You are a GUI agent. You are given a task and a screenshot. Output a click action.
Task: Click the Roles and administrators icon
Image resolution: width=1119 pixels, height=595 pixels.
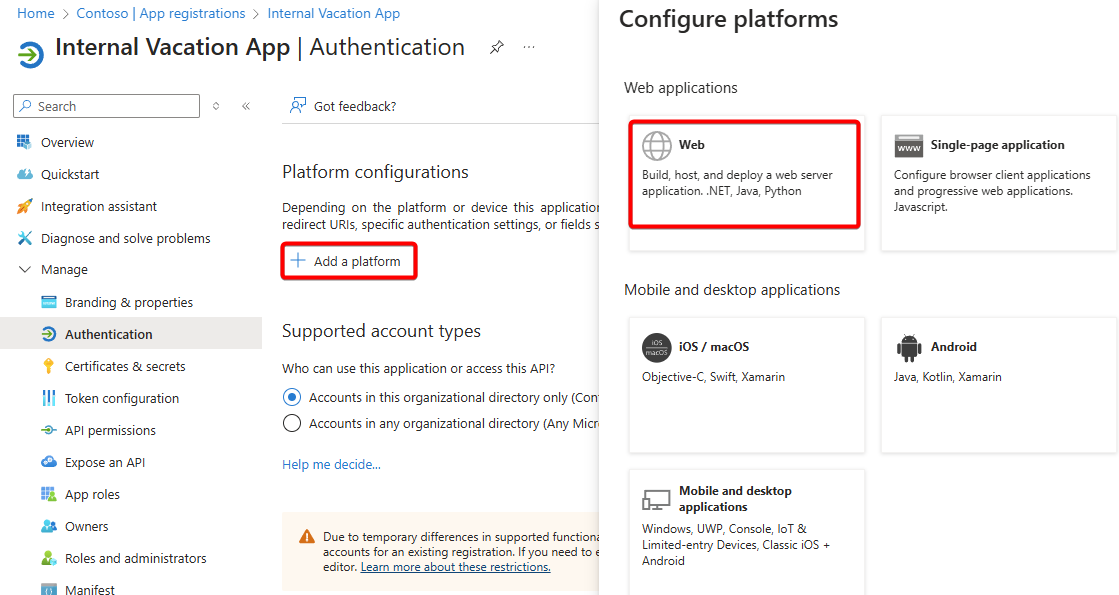tap(49, 558)
